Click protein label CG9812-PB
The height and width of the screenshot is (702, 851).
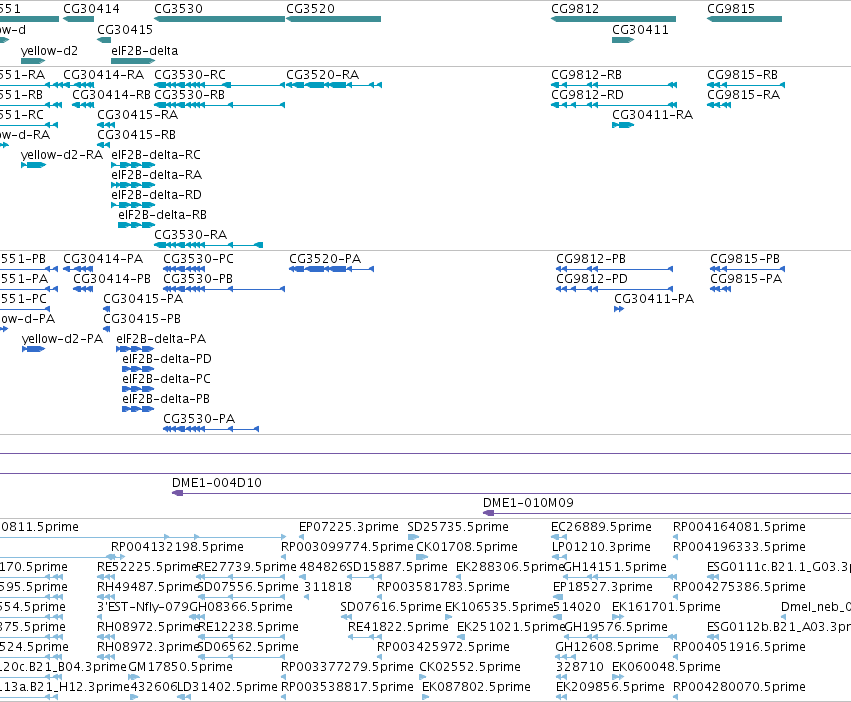(590, 260)
